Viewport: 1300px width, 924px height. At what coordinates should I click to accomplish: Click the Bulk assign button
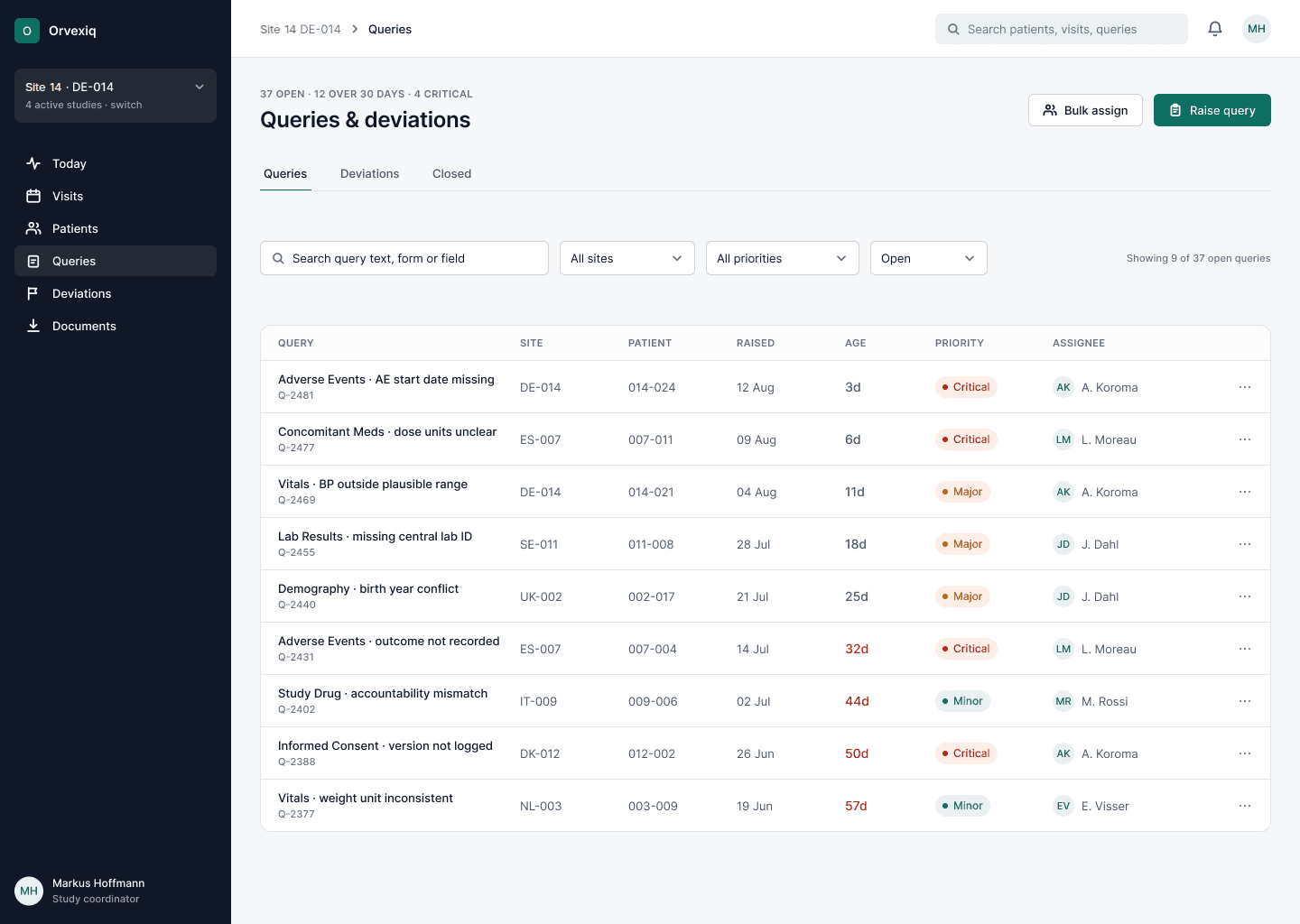click(x=1085, y=110)
